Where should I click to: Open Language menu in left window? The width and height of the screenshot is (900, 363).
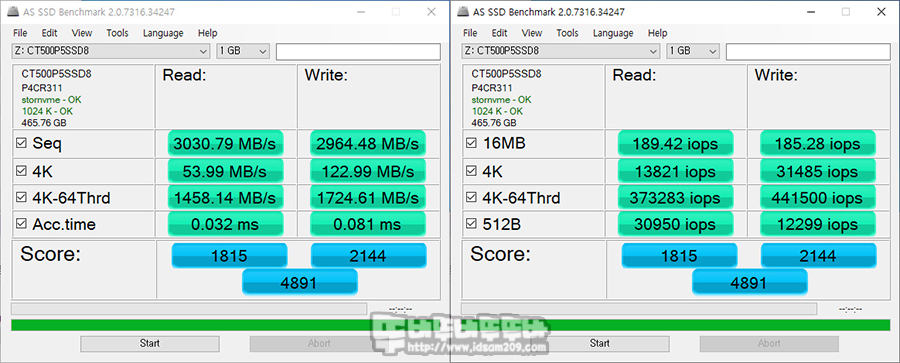tap(163, 33)
